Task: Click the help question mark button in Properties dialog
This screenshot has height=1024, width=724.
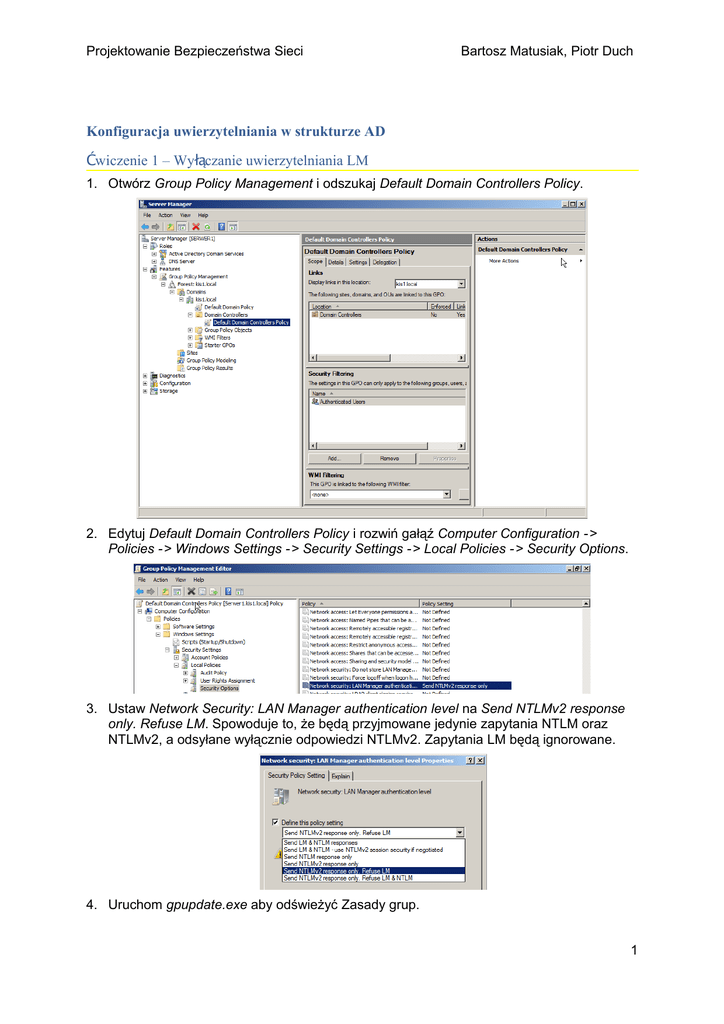Action: click(470, 760)
